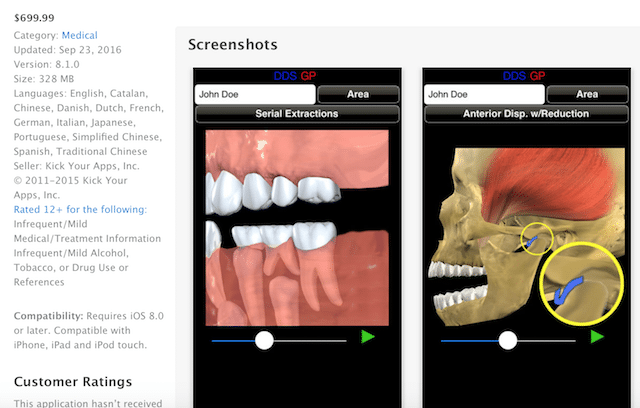The width and height of the screenshot is (640, 408).
Task: Click the small yellow circle on the skull
Action: pos(537,239)
